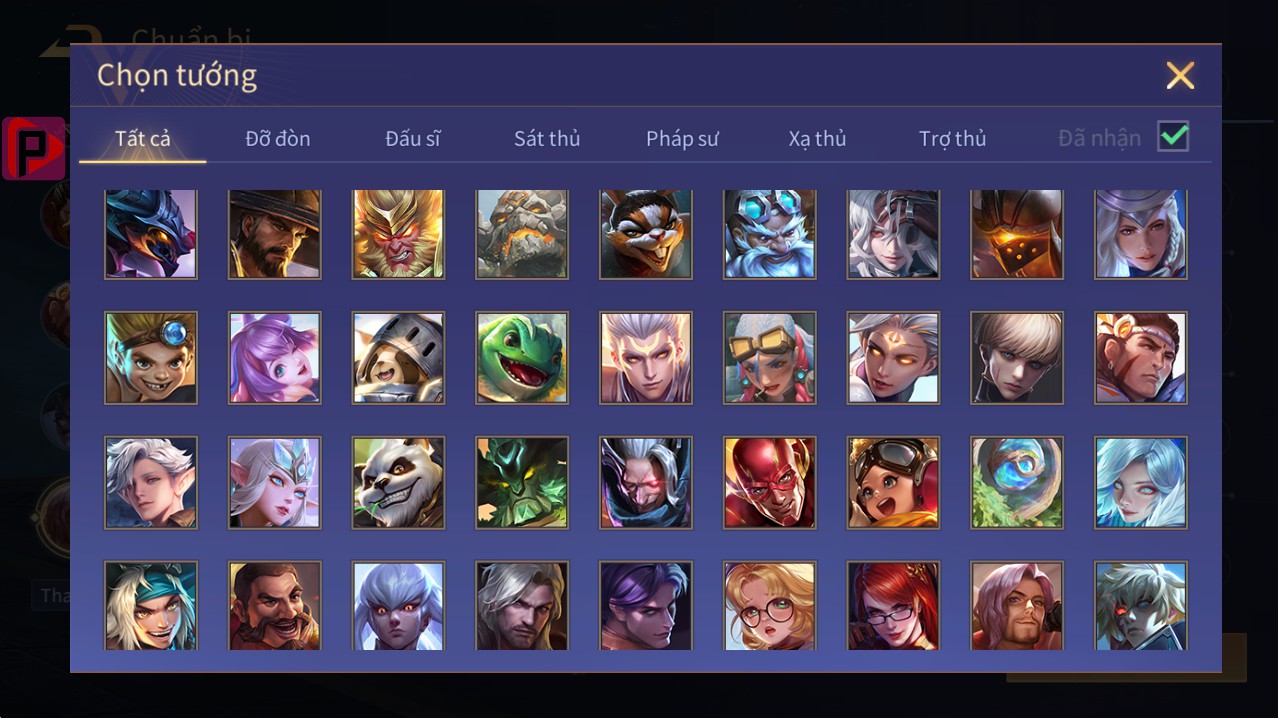This screenshot has width=1278, height=718.
Task: Select the blonde girl with glasses portrait
Action: [770, 606]
